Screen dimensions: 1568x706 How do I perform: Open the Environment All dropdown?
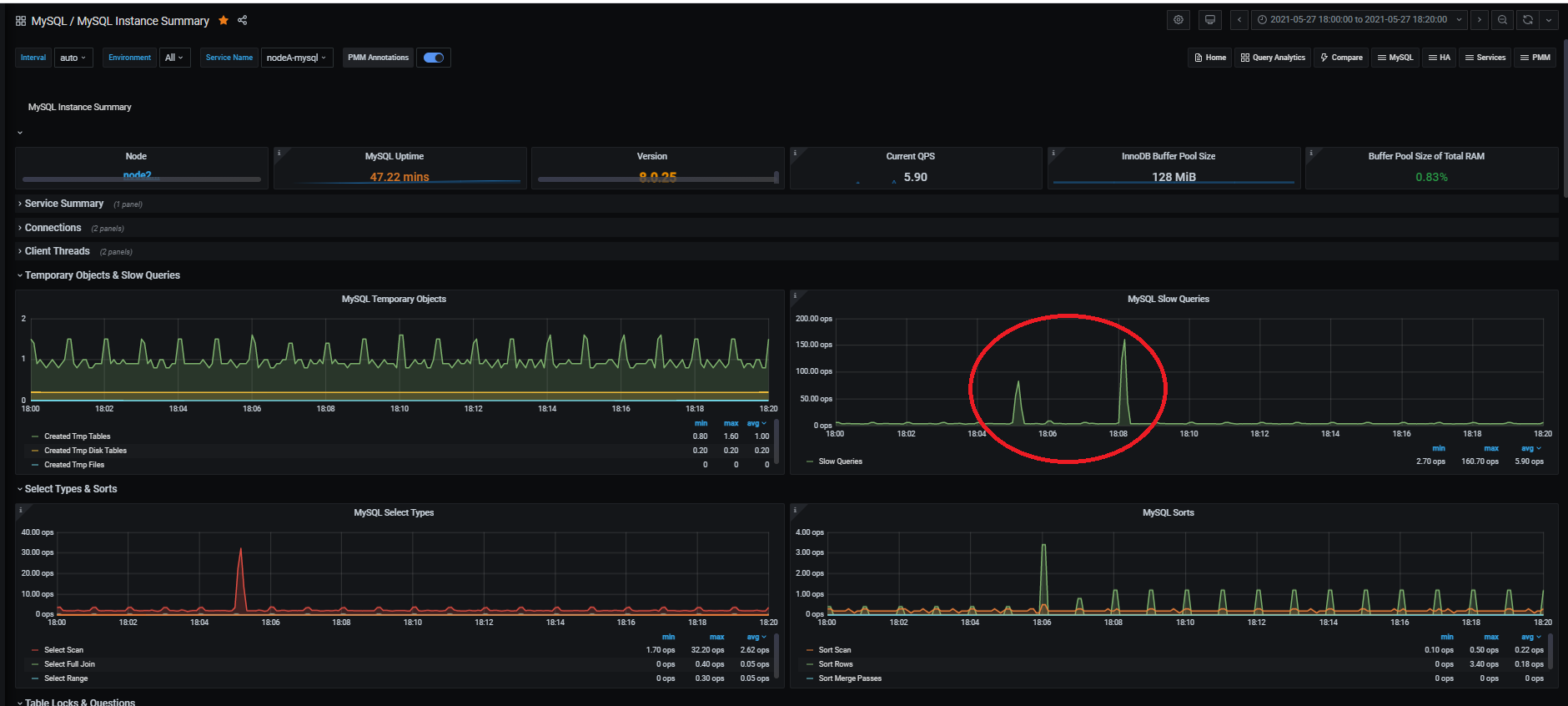174,58
